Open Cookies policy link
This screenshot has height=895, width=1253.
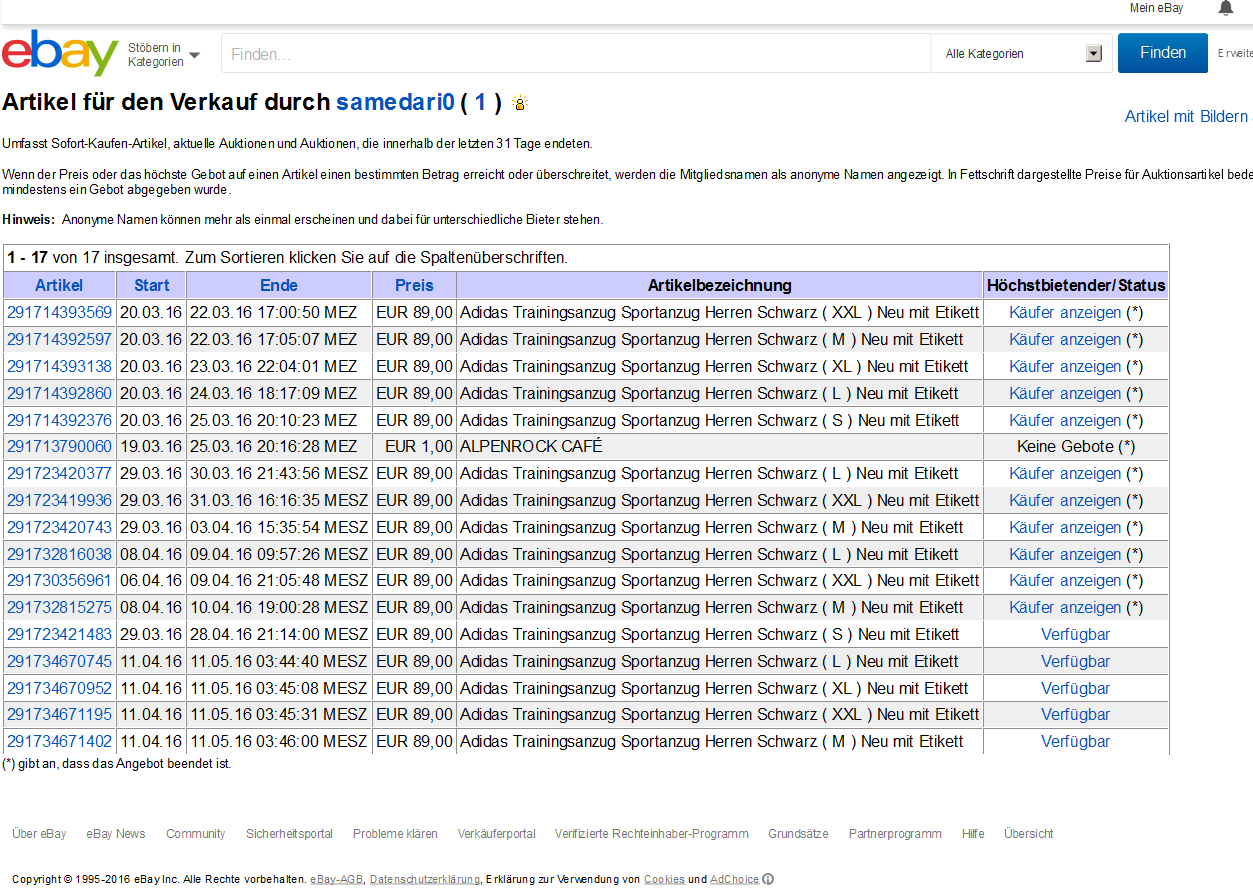coord(664,879)
